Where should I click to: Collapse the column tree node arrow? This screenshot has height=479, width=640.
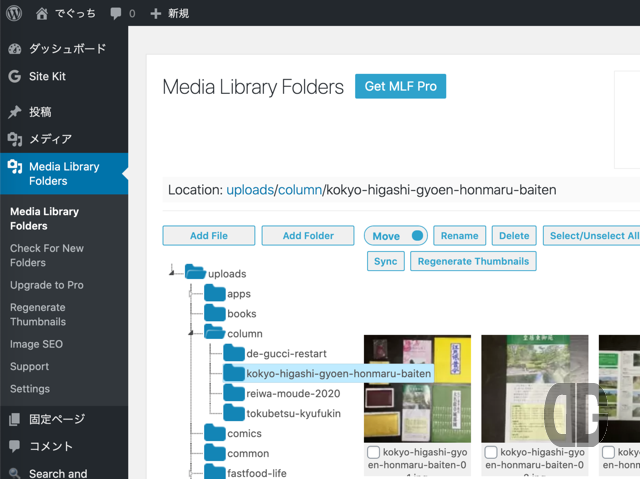tap(191, 333)
